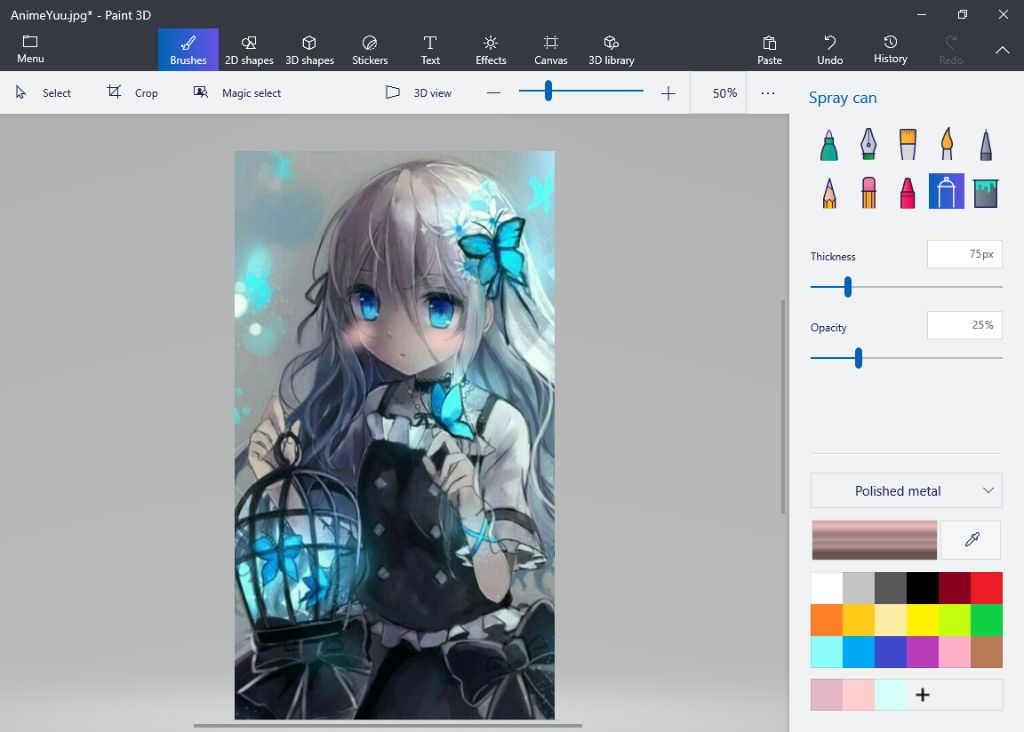
Task: Select the Oil brush tool
Action: pyautogui.click(x=907, y=144)
